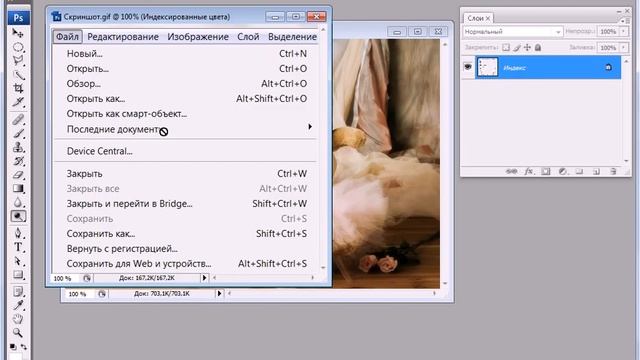This screenshot has height=360, width=640.
Task: Create a new layer
Action: pyautogui.click(x=596, y=171)
